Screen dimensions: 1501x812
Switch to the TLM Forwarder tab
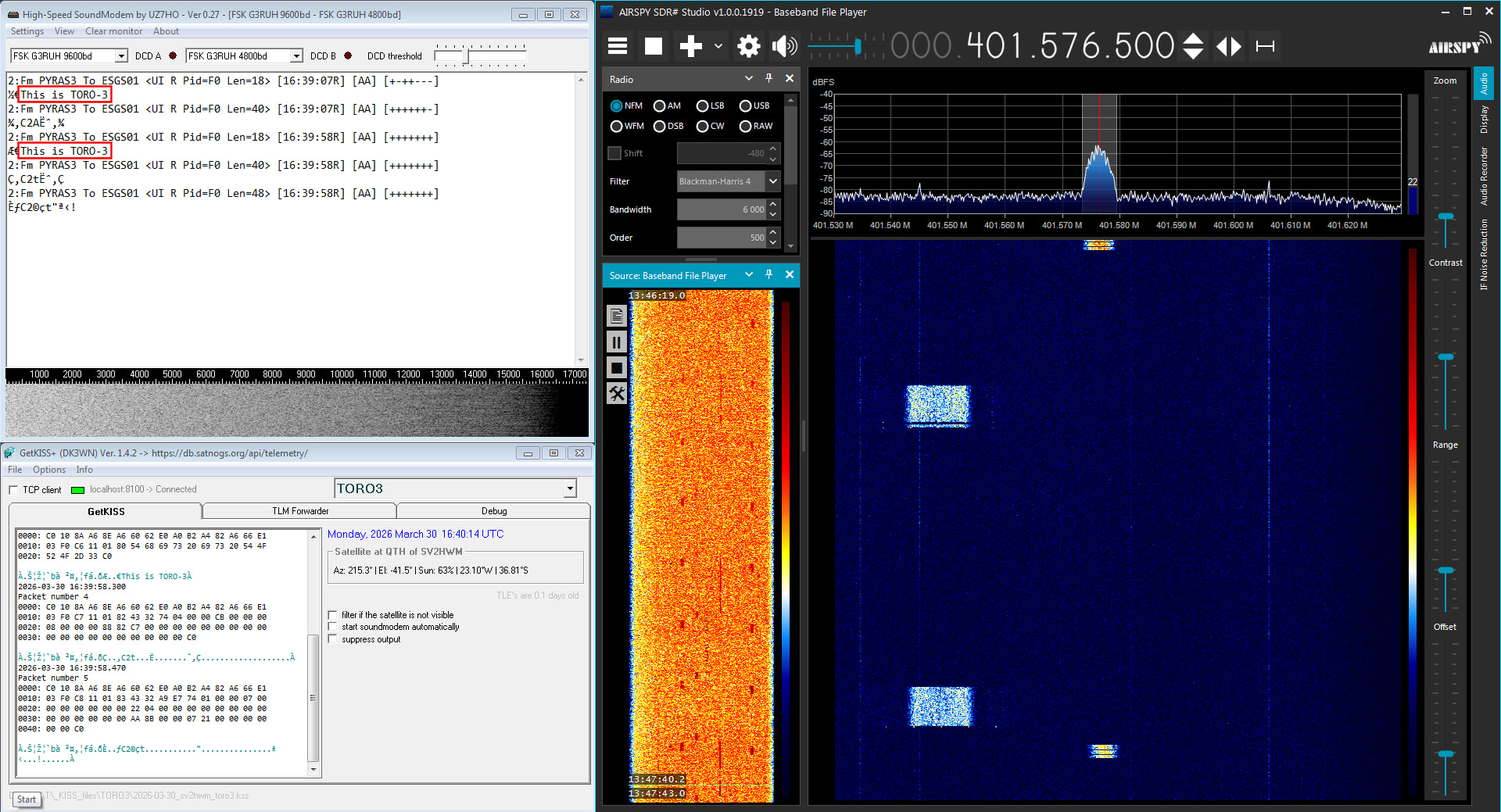[x=300, y=511]
